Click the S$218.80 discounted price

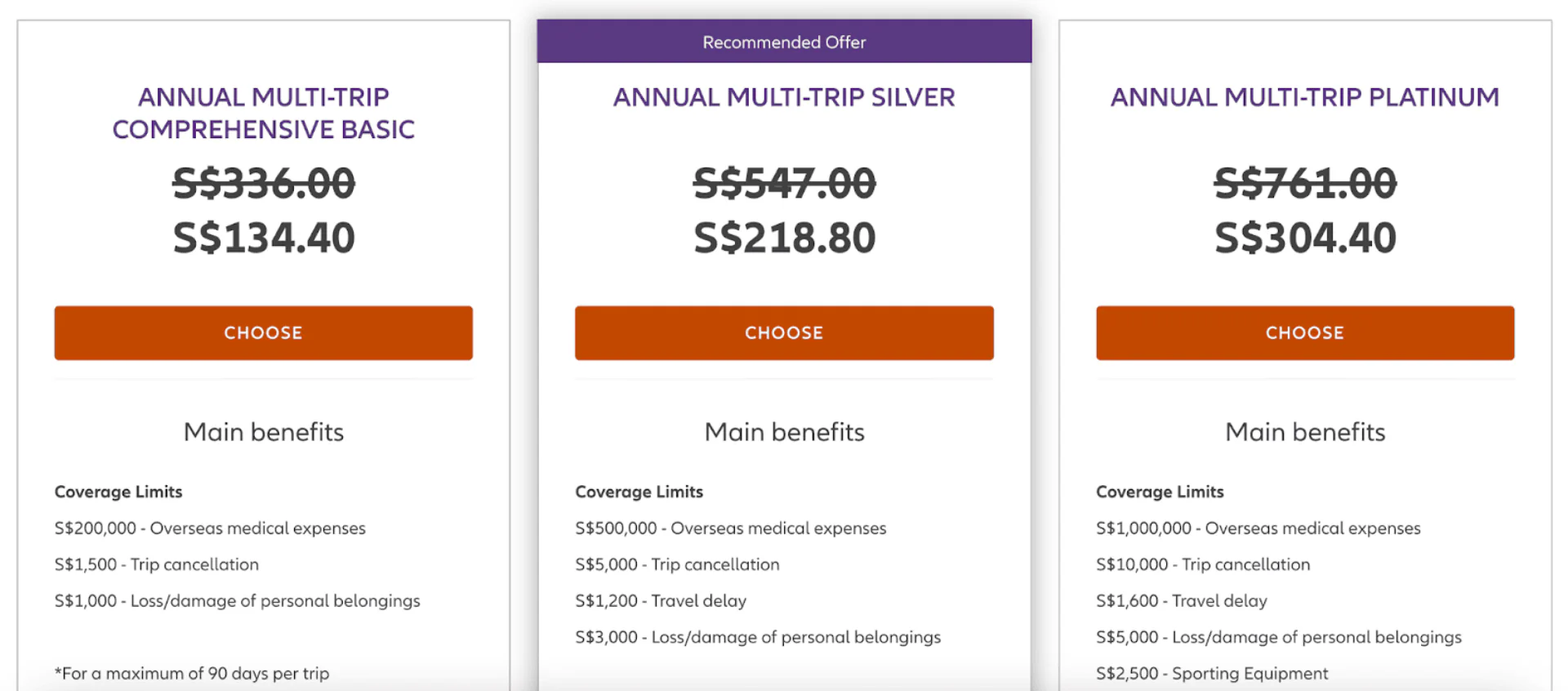pos(784,238)
